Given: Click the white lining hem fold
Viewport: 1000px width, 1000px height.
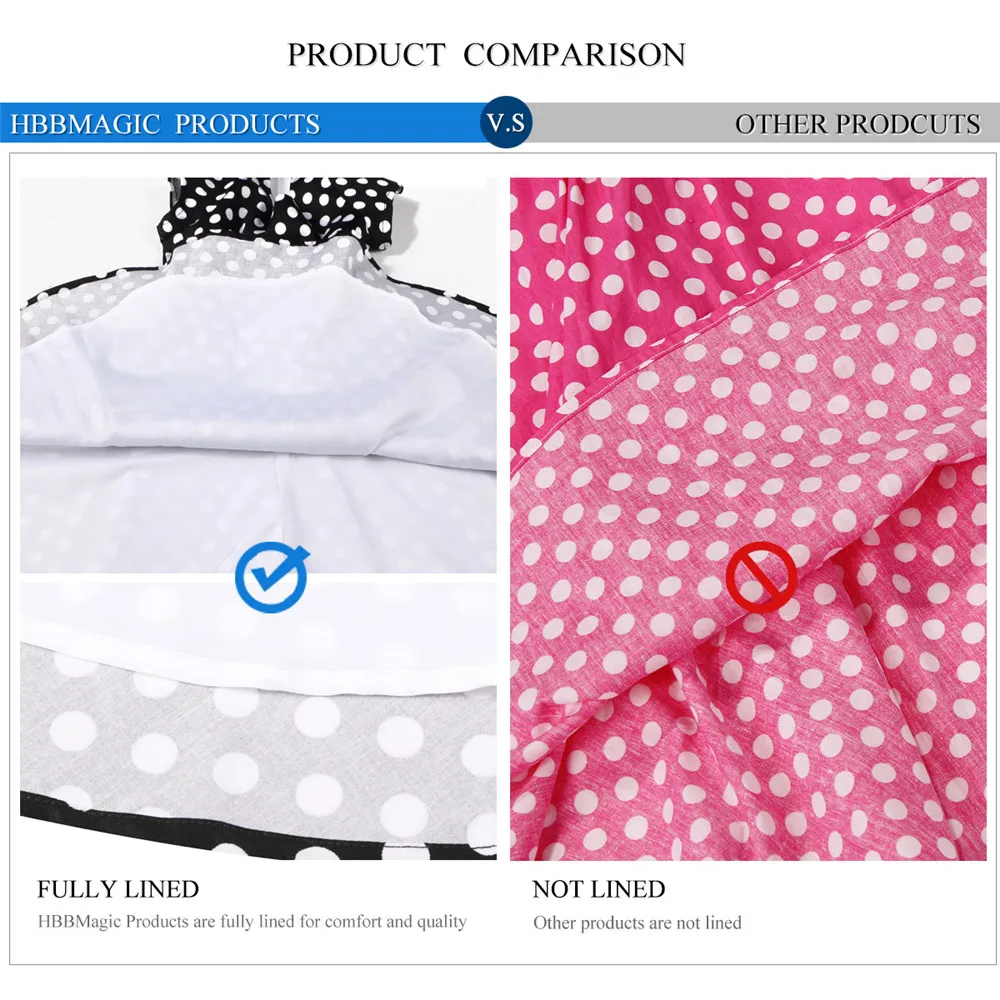Looking at the screenshot, I should coord(258,638).
